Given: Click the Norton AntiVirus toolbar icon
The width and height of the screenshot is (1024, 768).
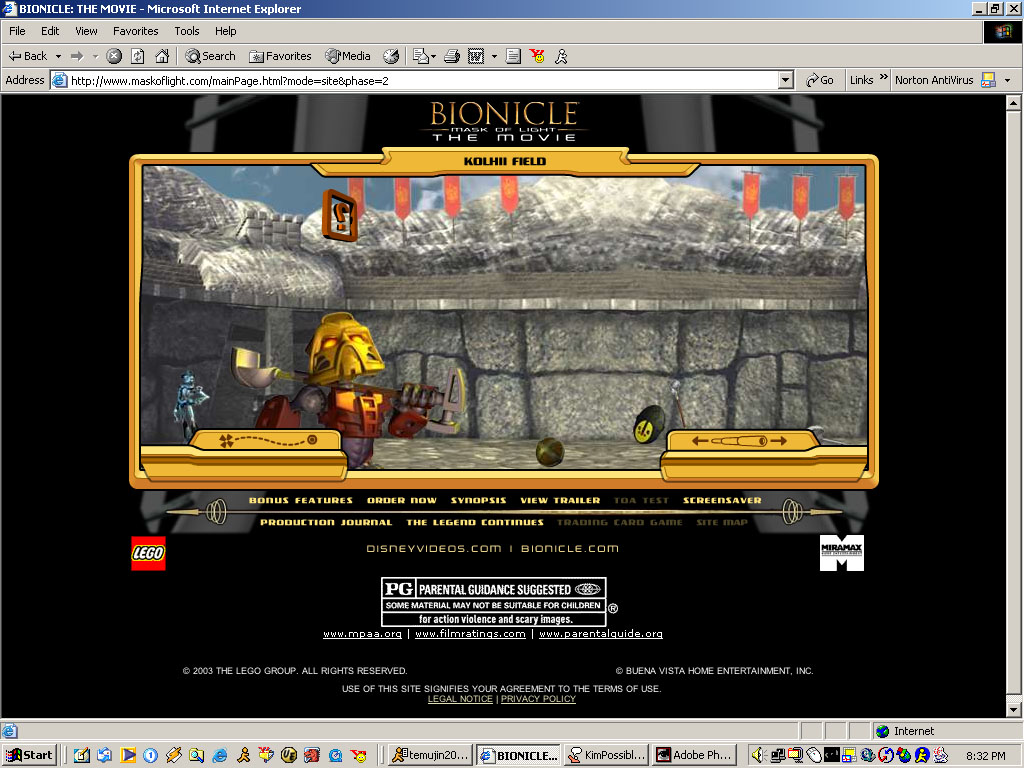Looking at the screenshot, I should point(988,80).
